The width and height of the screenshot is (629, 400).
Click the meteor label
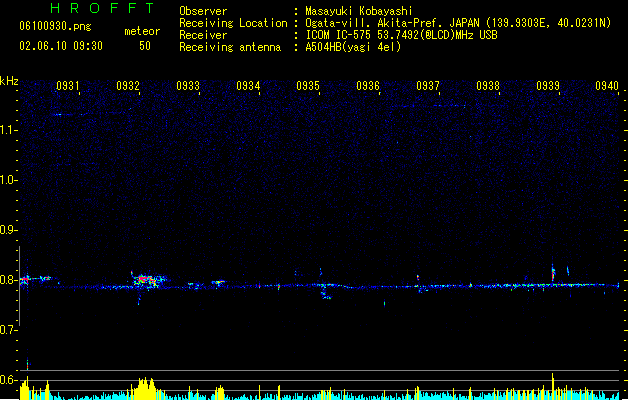tap(142, 31)
